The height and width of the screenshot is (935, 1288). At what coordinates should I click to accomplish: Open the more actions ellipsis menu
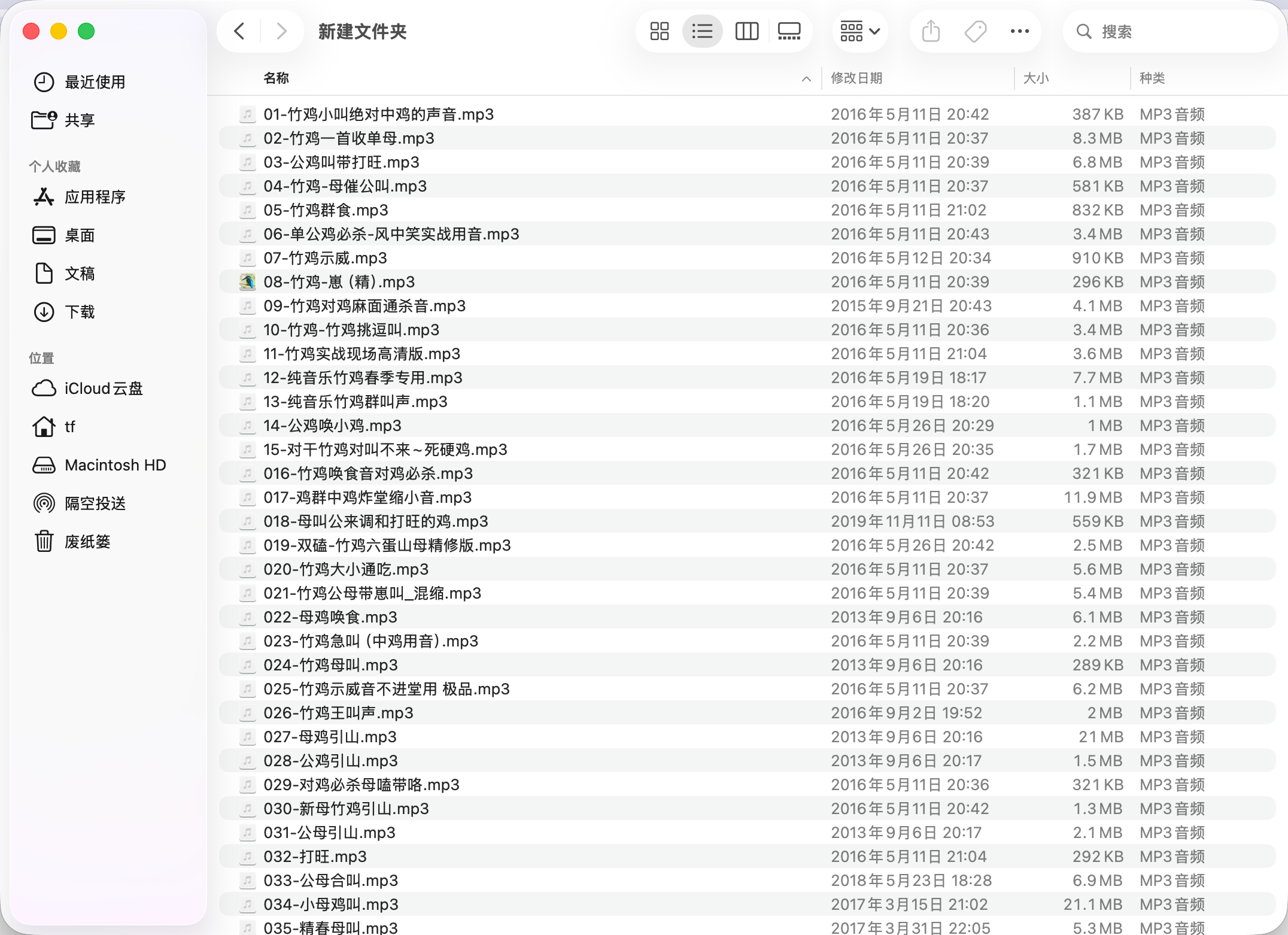tap(1019, 31)
